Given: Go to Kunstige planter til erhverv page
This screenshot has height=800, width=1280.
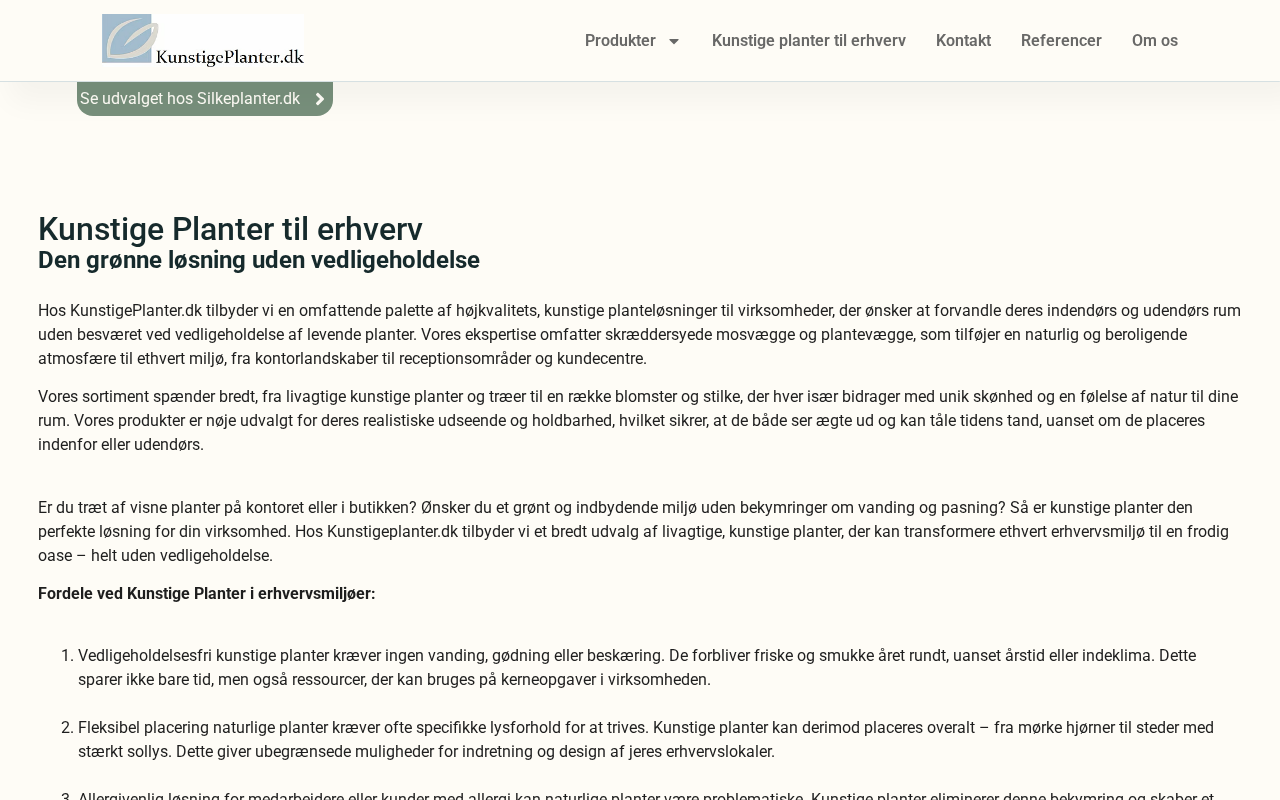Looking at the screenshot, I should 808,41.
